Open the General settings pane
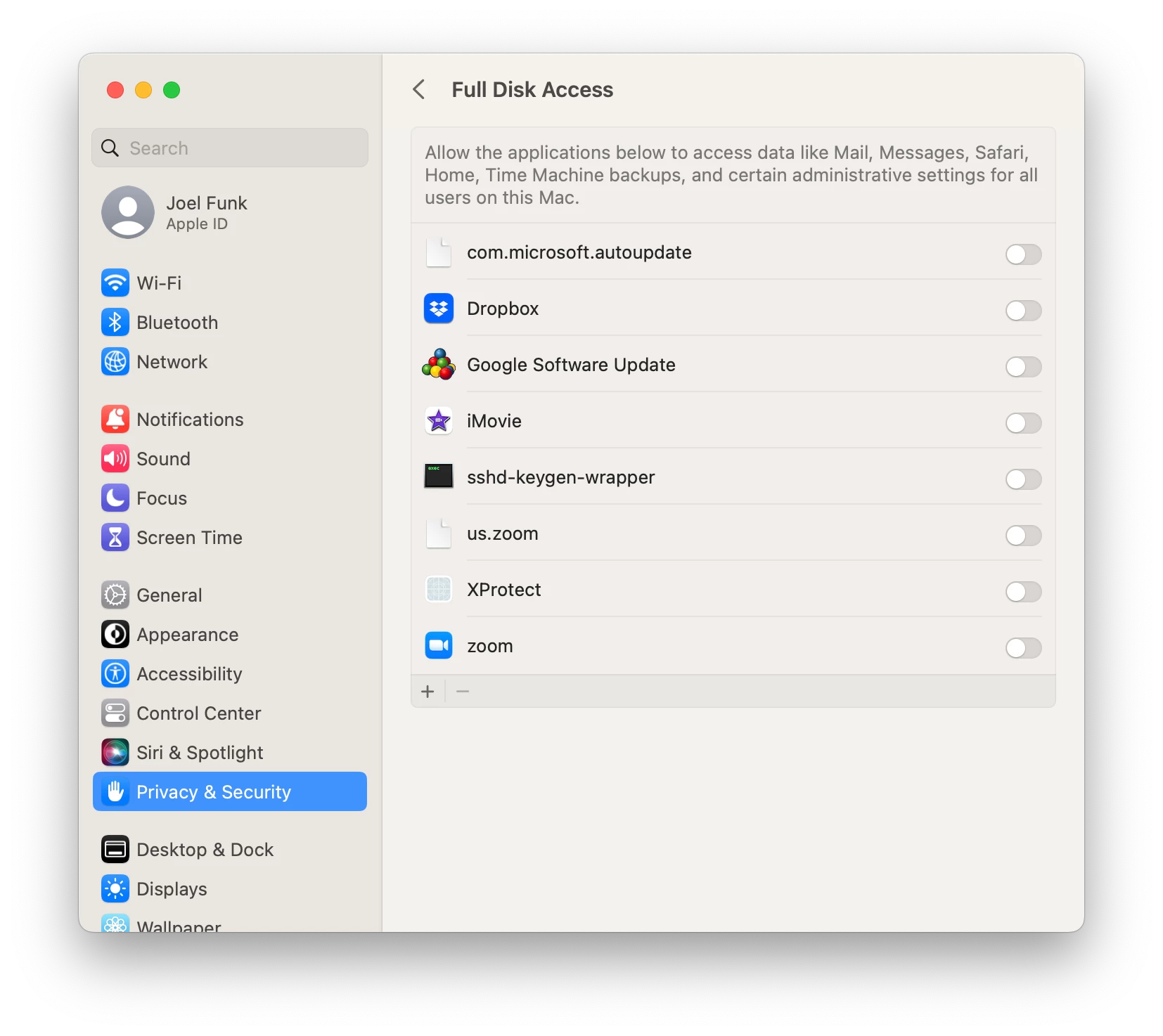 coord(230,595)
